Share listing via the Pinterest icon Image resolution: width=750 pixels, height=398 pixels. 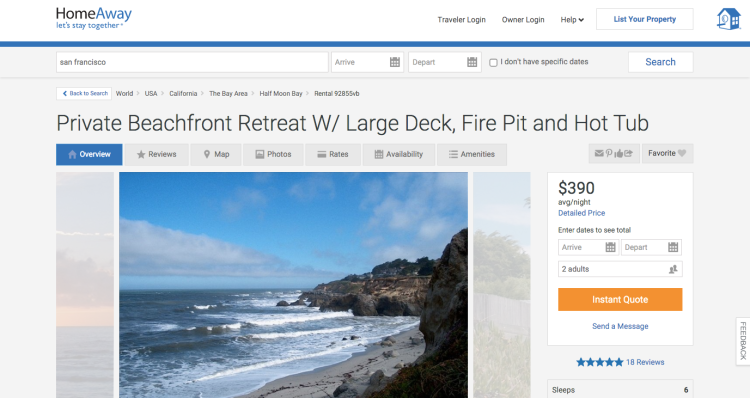coord(609,154)
